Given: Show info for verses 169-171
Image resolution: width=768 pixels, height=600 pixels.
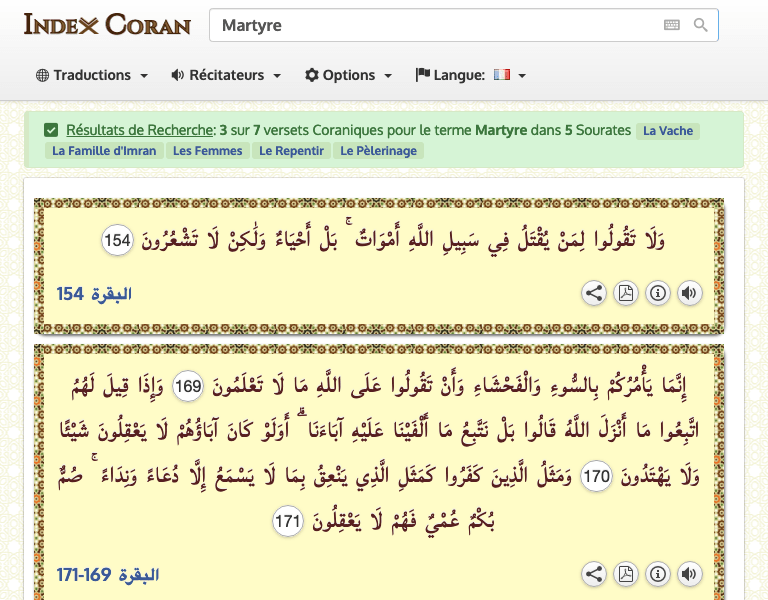Looking at the screenshot, I should point(658,574).
